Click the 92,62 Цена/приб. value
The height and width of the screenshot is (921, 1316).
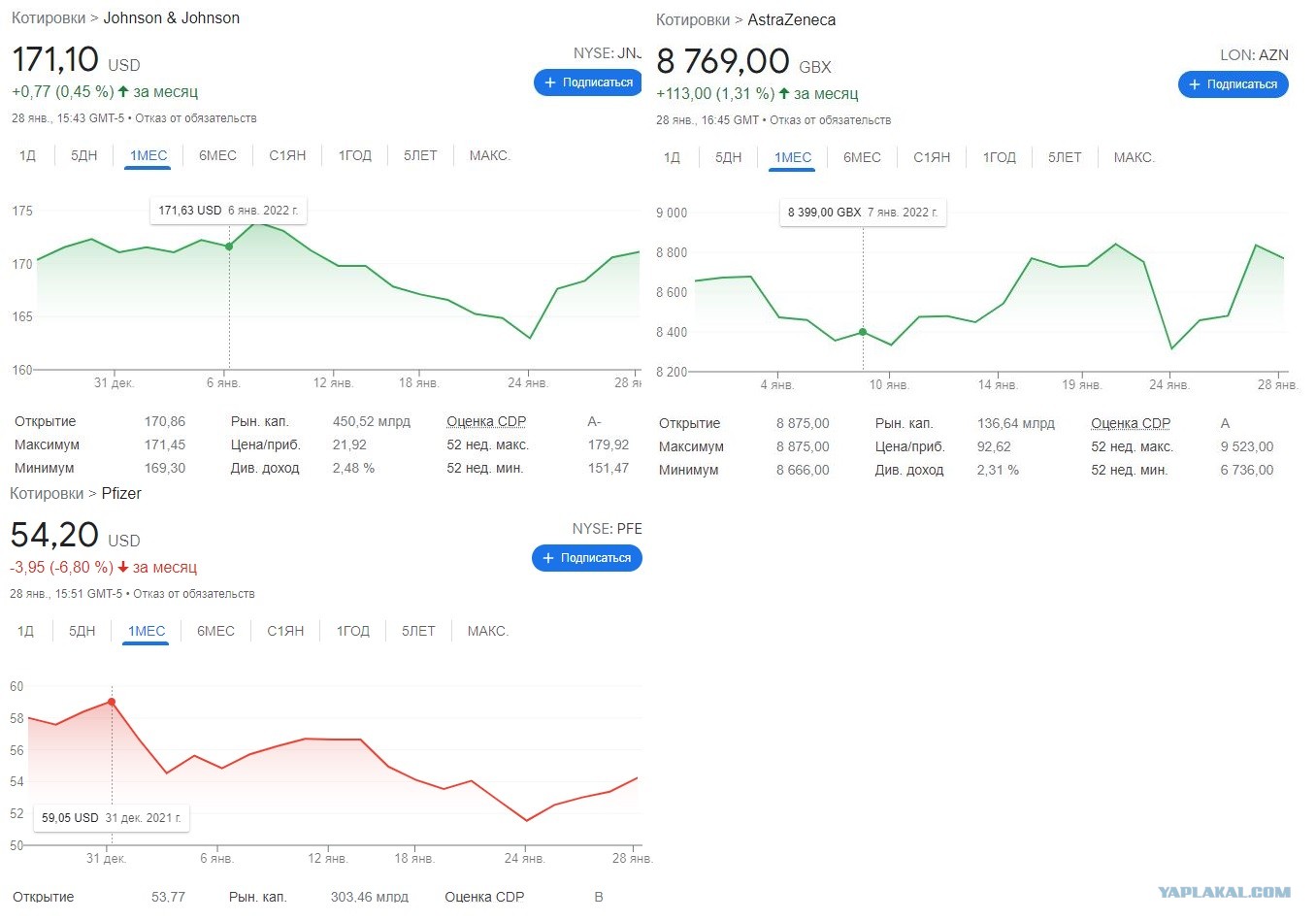pos(994,446)
